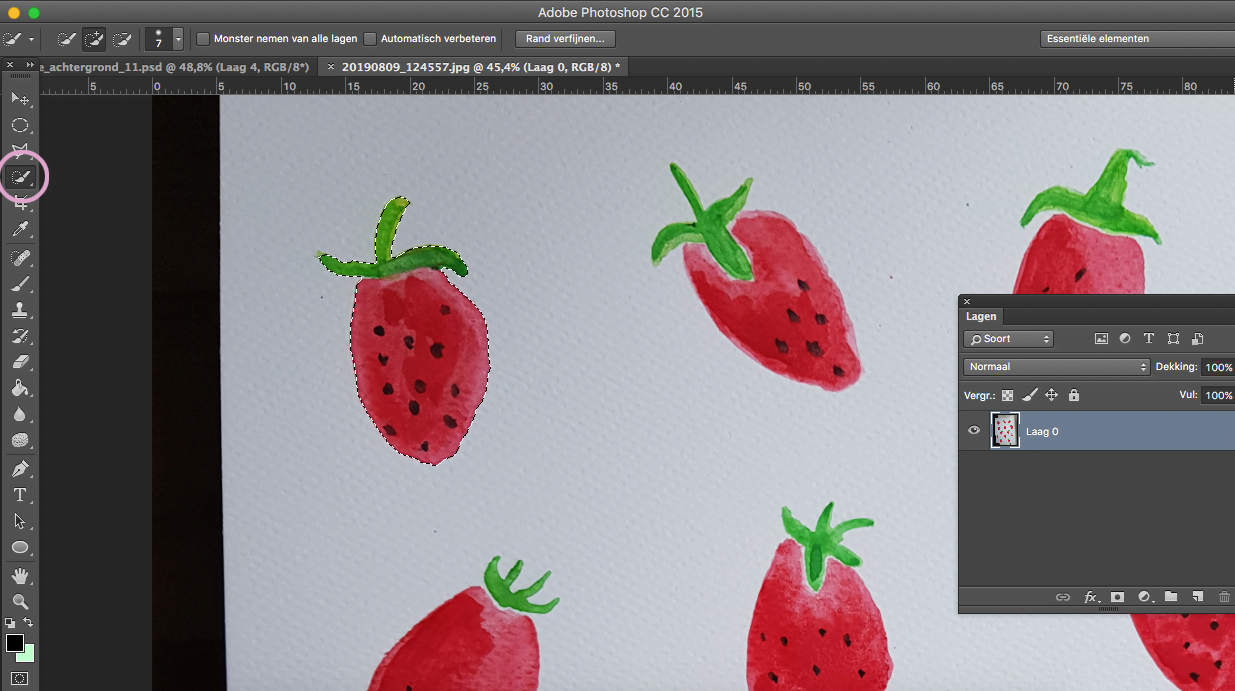Pick the Clone Stamp tool

click(20, 310)
